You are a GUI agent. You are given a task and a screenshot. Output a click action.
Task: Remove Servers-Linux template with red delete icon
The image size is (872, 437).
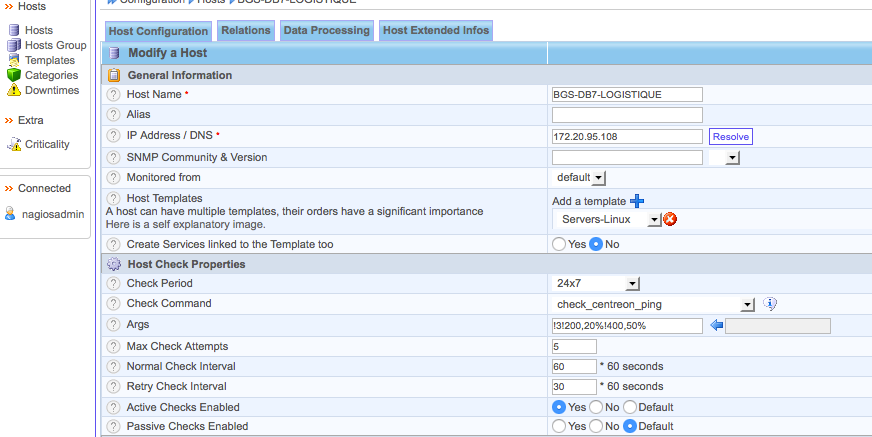pos(670,219)
